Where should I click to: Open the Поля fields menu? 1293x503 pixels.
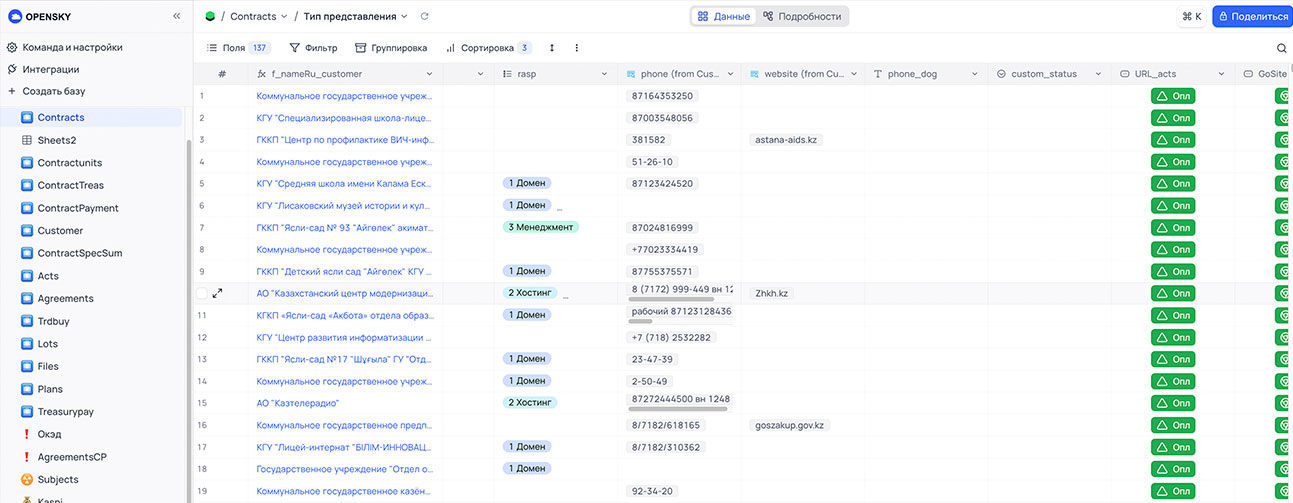coord(238,48)
